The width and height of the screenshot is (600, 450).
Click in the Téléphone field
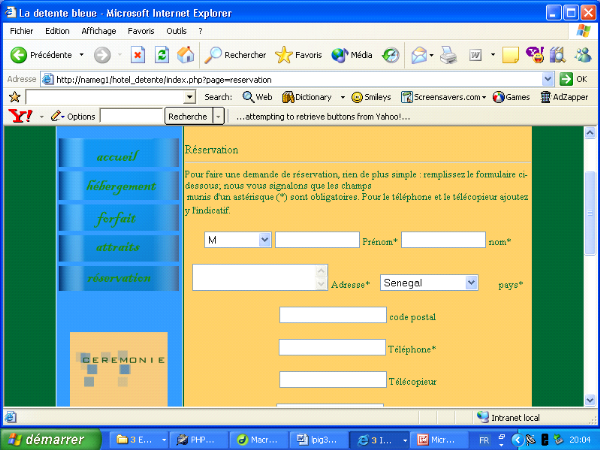coord(332,347)
